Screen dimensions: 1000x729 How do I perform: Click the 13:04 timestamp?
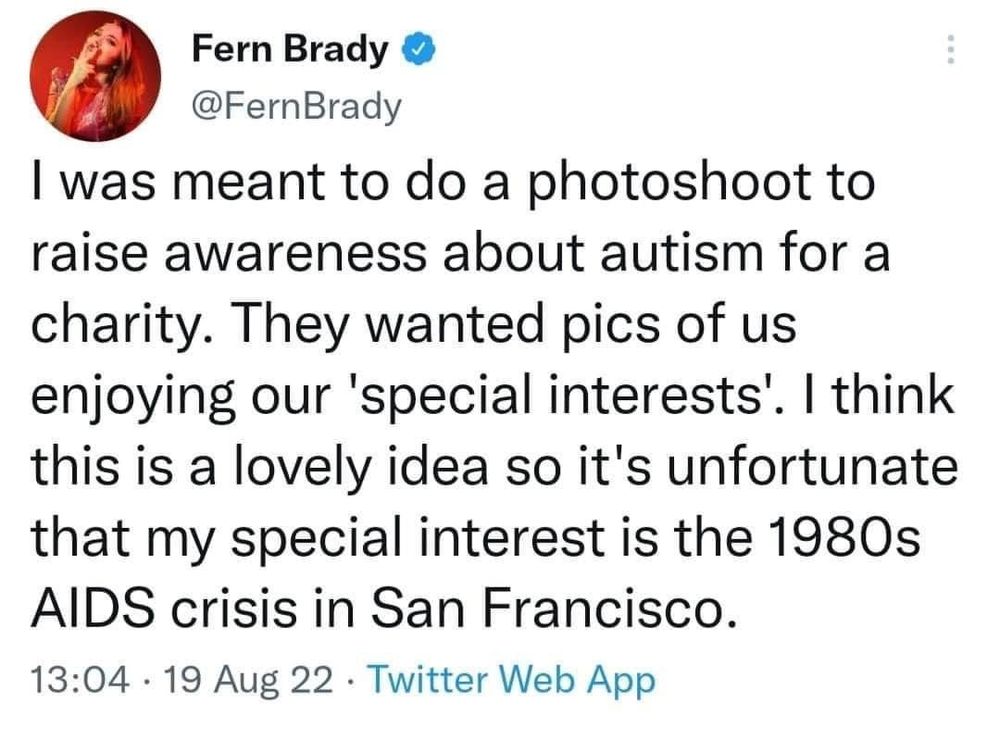tap(82, 680)
